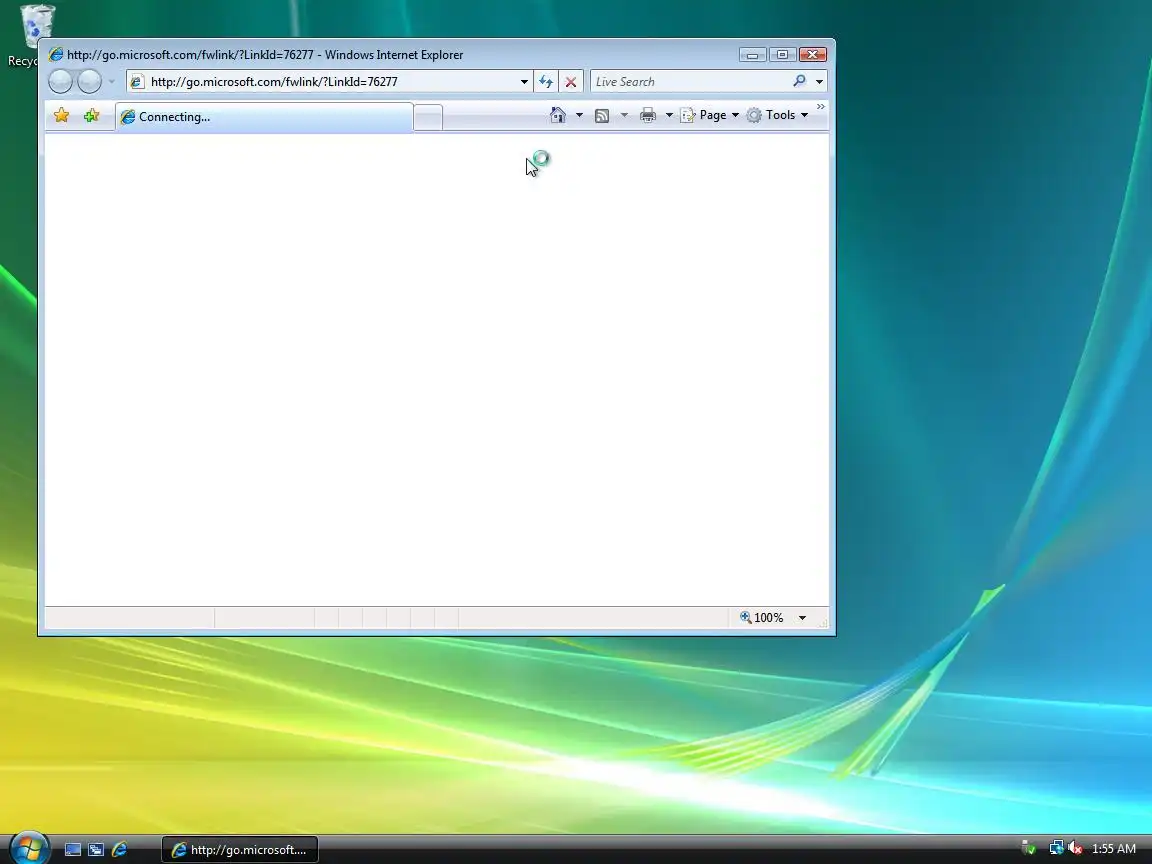This screenshot has height=864, width=1152.
Task: Click the Print icon
Action: [x=647, y=115]
